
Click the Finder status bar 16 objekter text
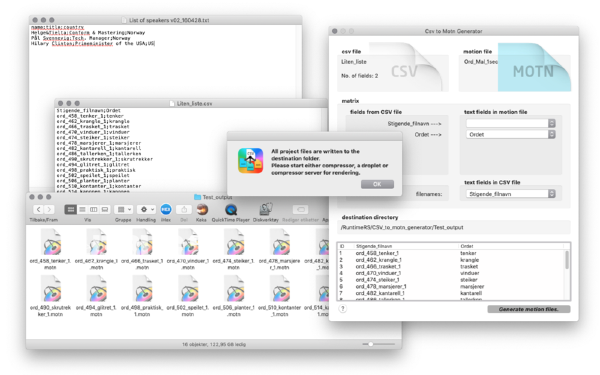tap(214, 344)
